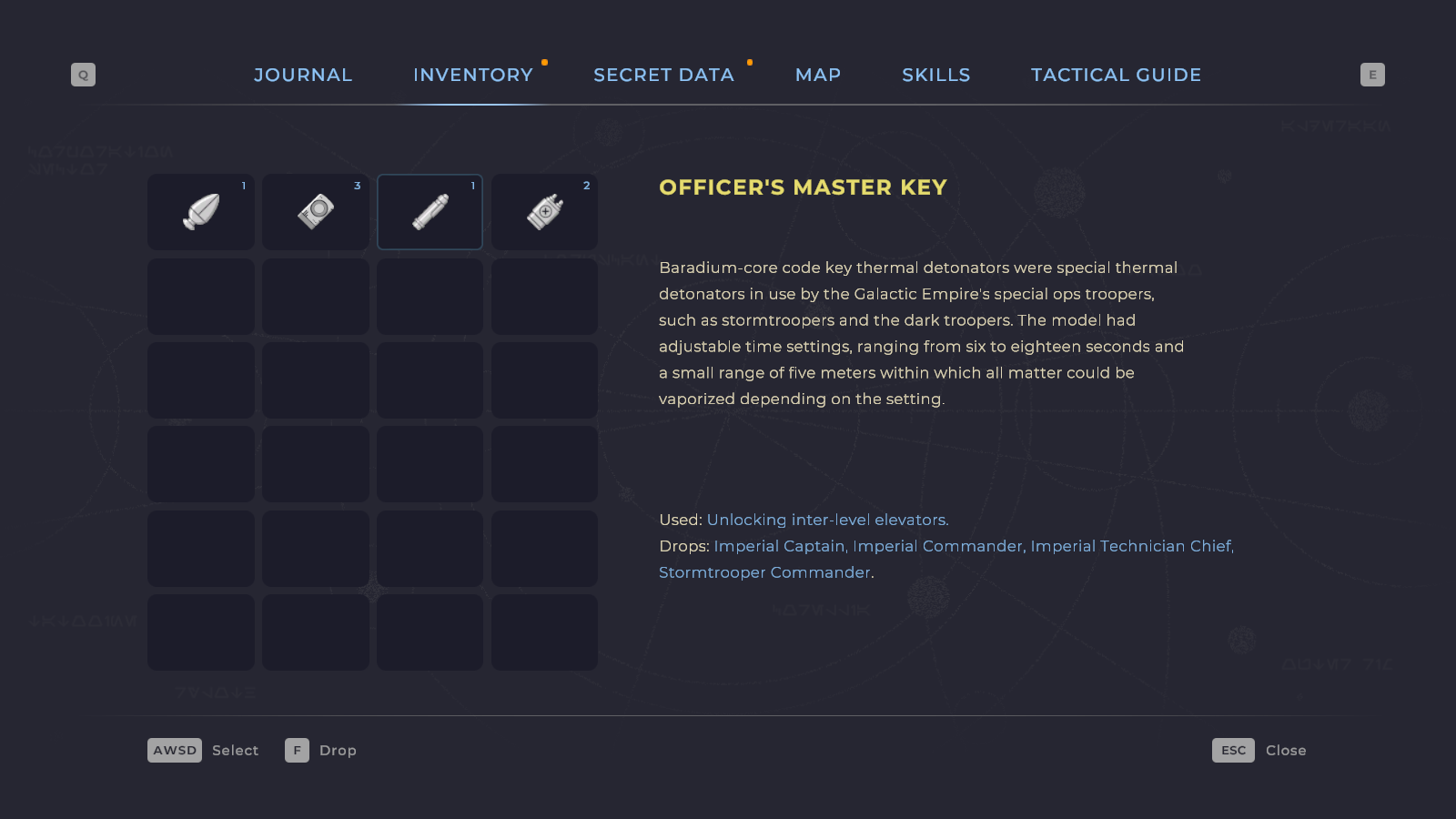Image resolution: width=1456 pixels, height=819 pixels.
Task: Click the E next-tab key icon
Action: tap(1372, 75)
